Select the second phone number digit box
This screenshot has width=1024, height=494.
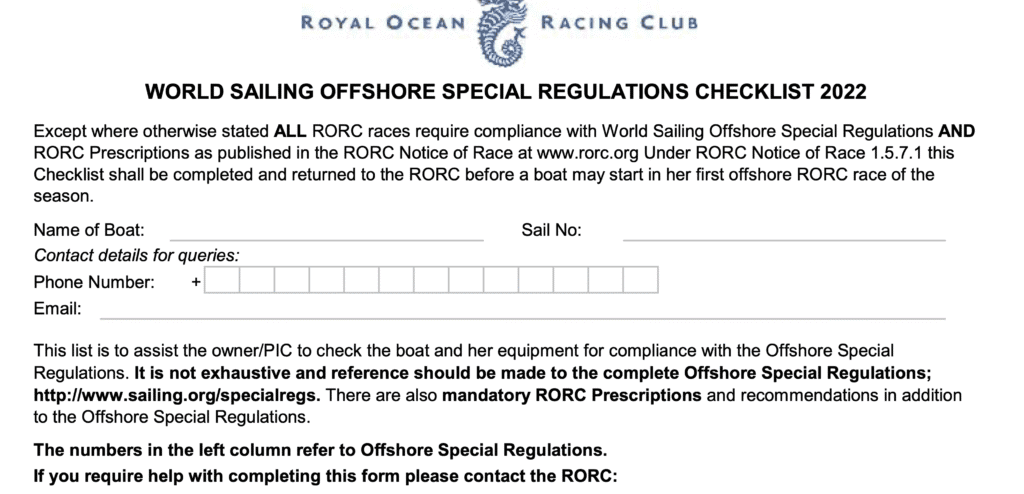click(257, 280)
